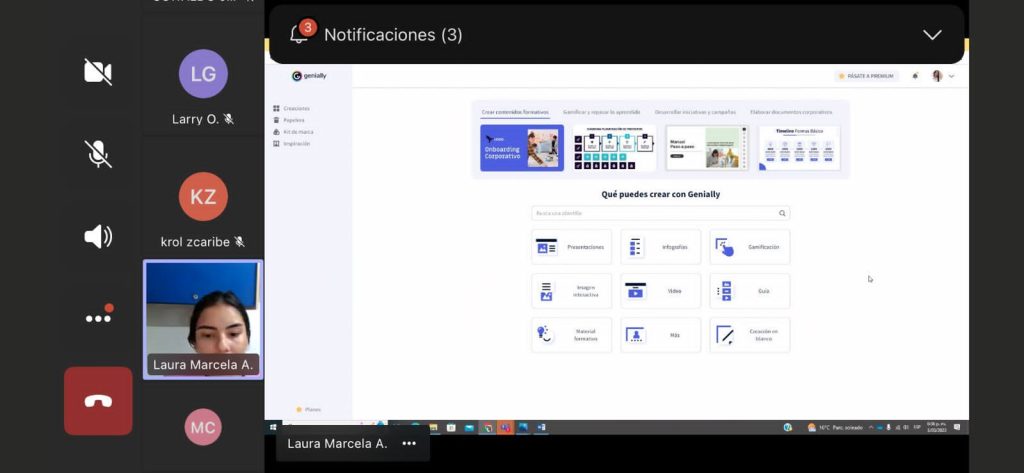Open the Onboarding Corporativo template thumbnail
1024x473 pixels.
tap(521, 148)
